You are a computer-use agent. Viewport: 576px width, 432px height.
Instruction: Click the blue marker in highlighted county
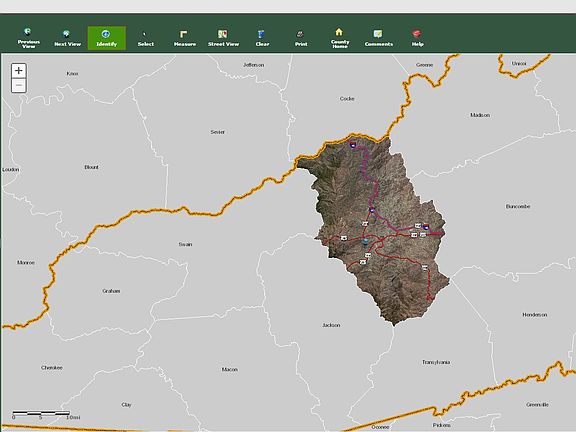point(365,242)
